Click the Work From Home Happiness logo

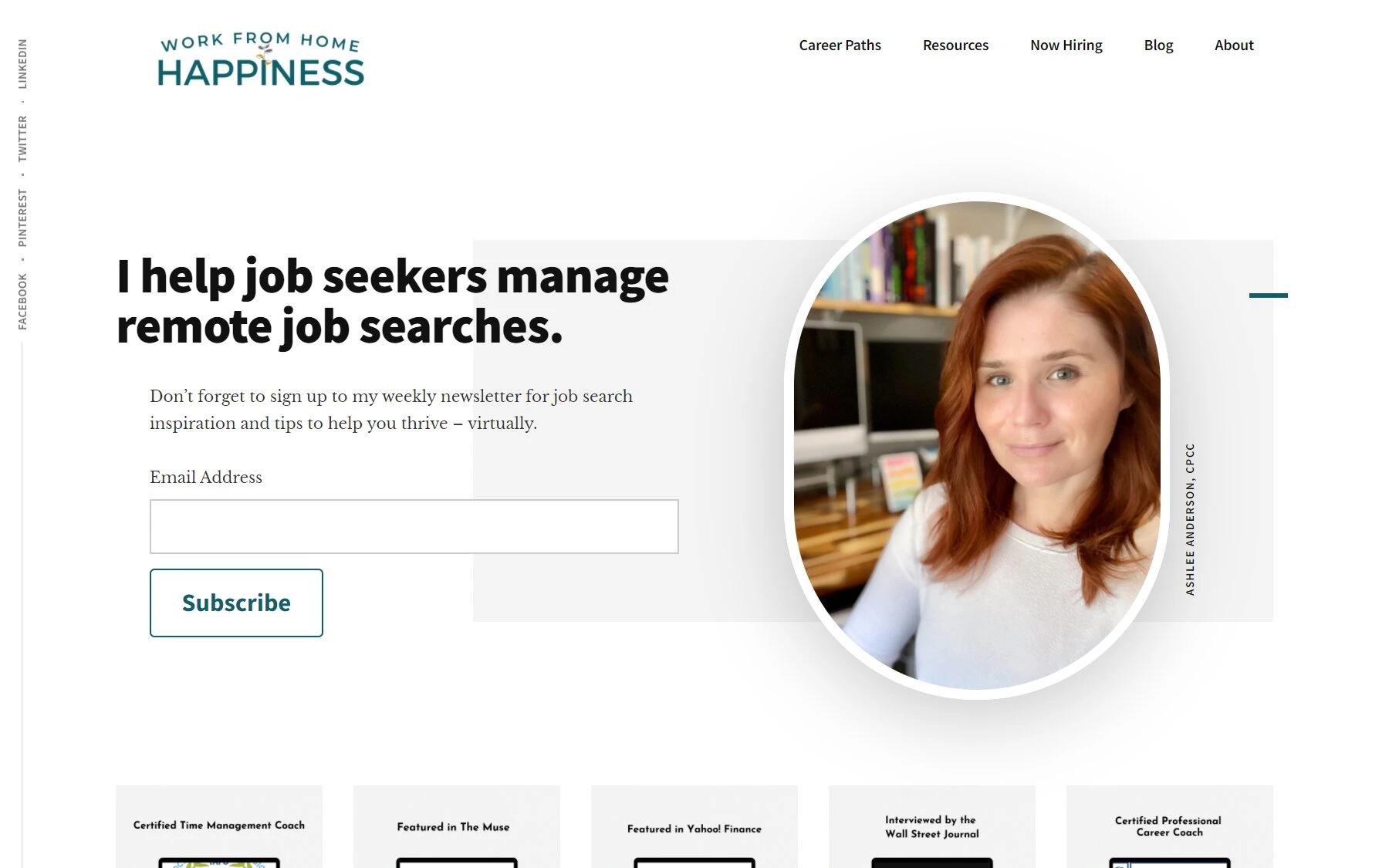pyautogui.click(x=260, y=59)
